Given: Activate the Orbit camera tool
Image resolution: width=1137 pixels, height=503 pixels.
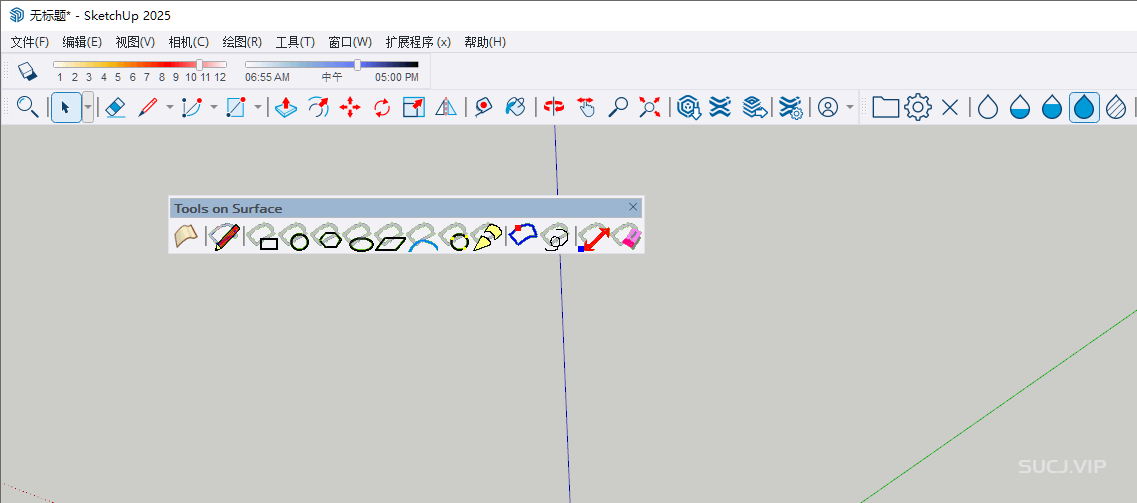Looking at the screenshot, I should coord(555,108).
